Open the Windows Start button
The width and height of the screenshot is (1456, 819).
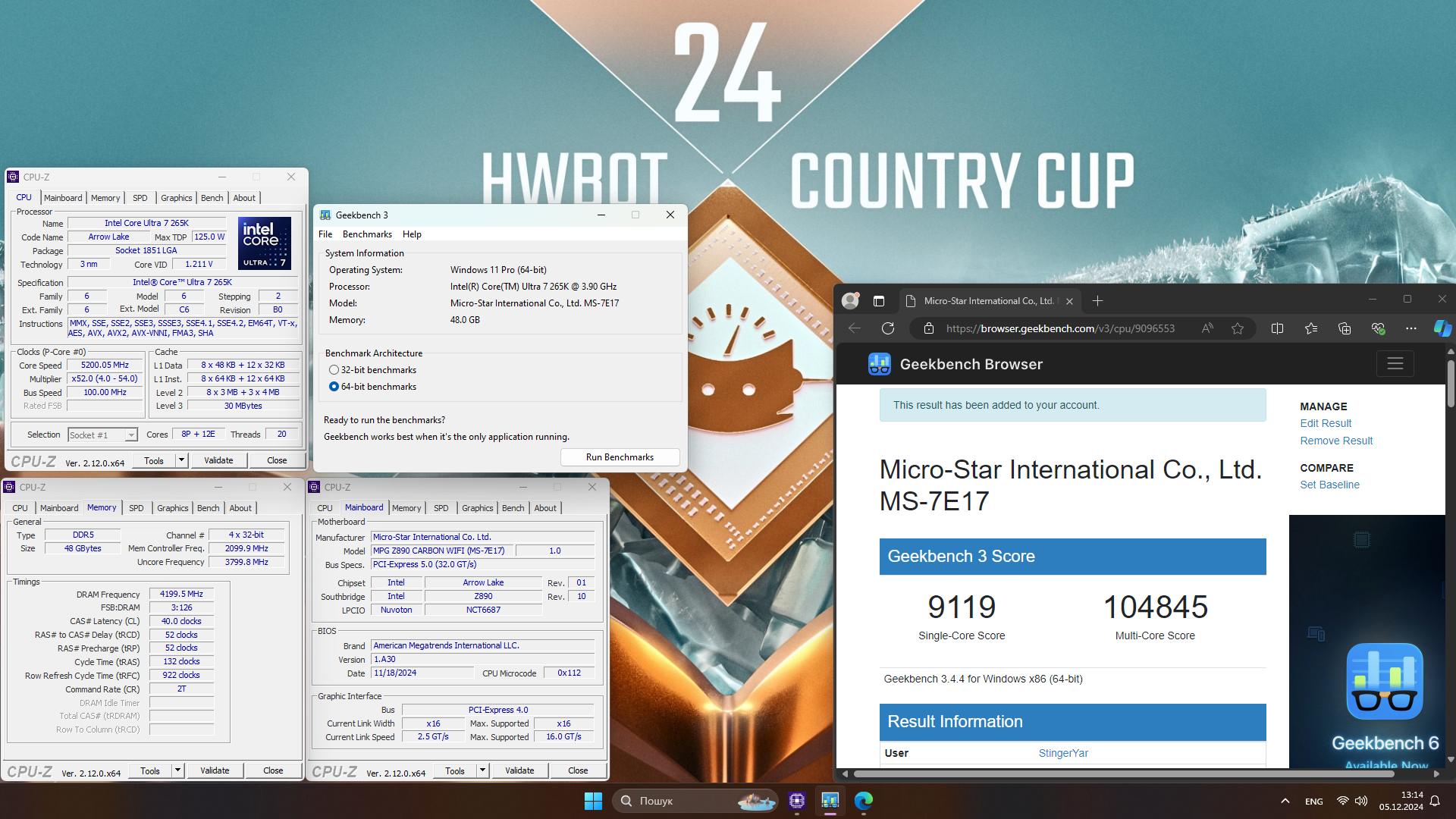[593, 801]
